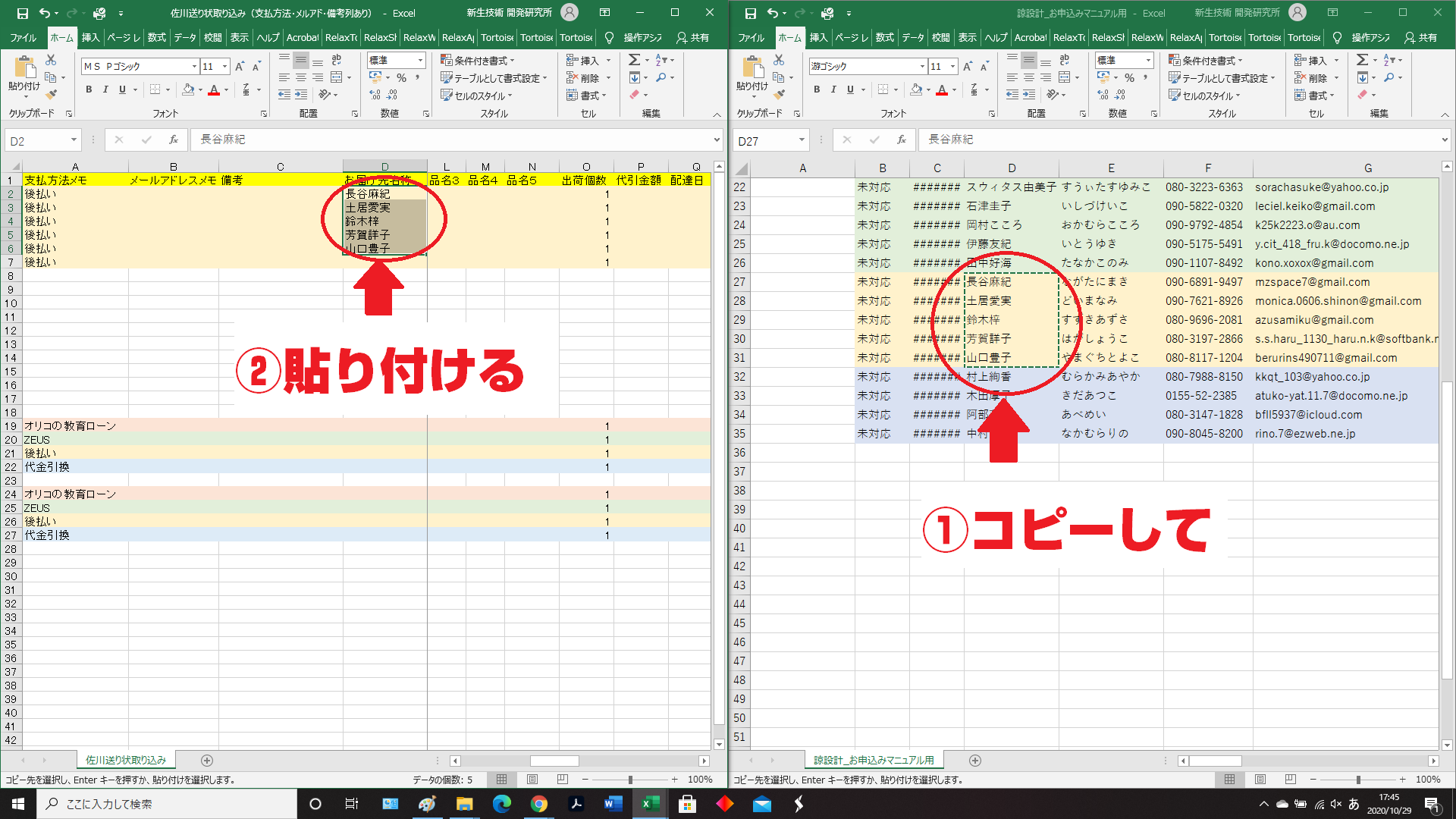Expand the number format dropdown 標準 in left window
The image size is (1456, 819).
420,60
